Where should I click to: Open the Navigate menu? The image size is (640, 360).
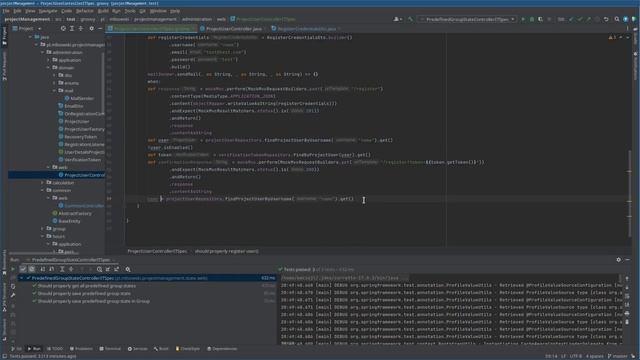click(48, 11)
